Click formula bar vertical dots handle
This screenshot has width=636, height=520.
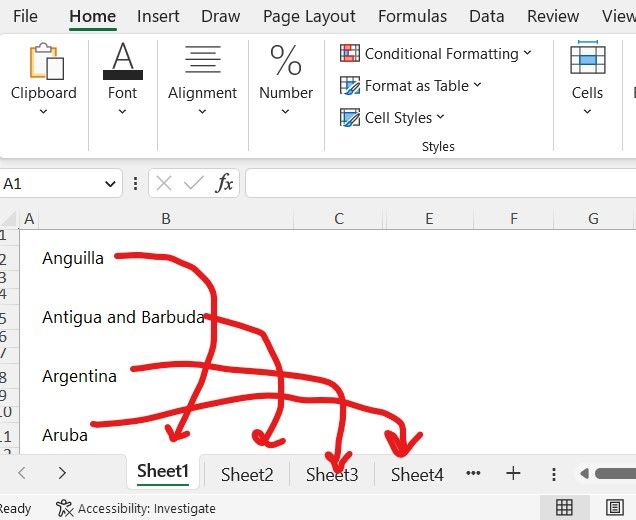point(135,183)
